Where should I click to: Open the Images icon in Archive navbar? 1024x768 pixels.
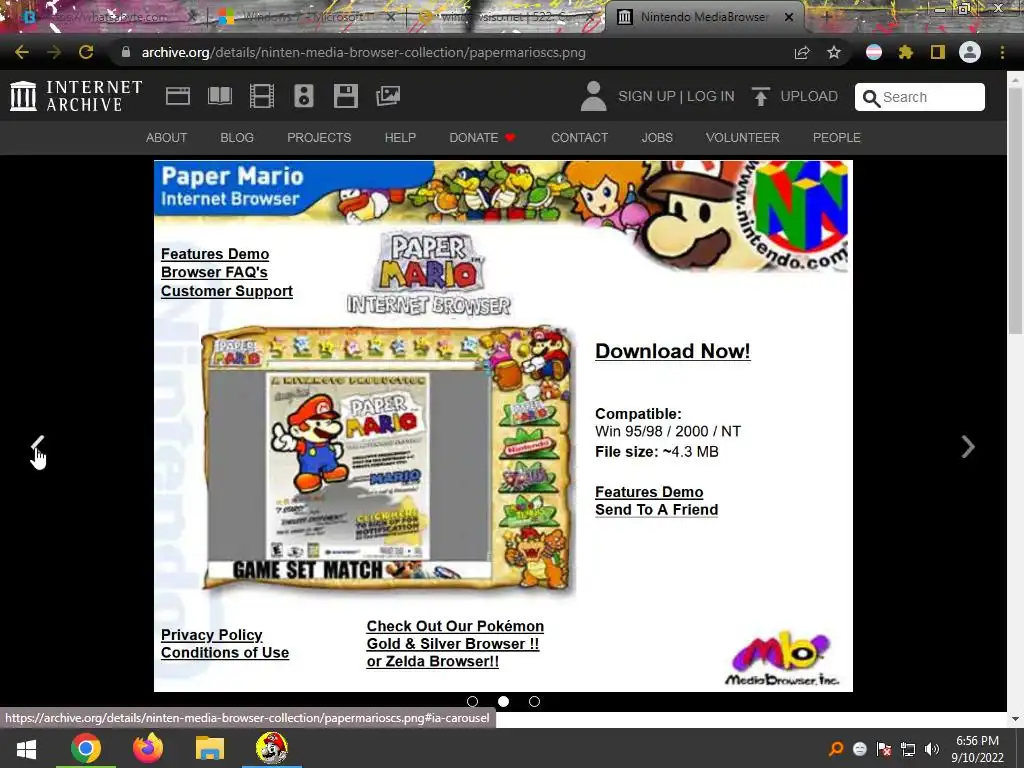tap(388, 96)
